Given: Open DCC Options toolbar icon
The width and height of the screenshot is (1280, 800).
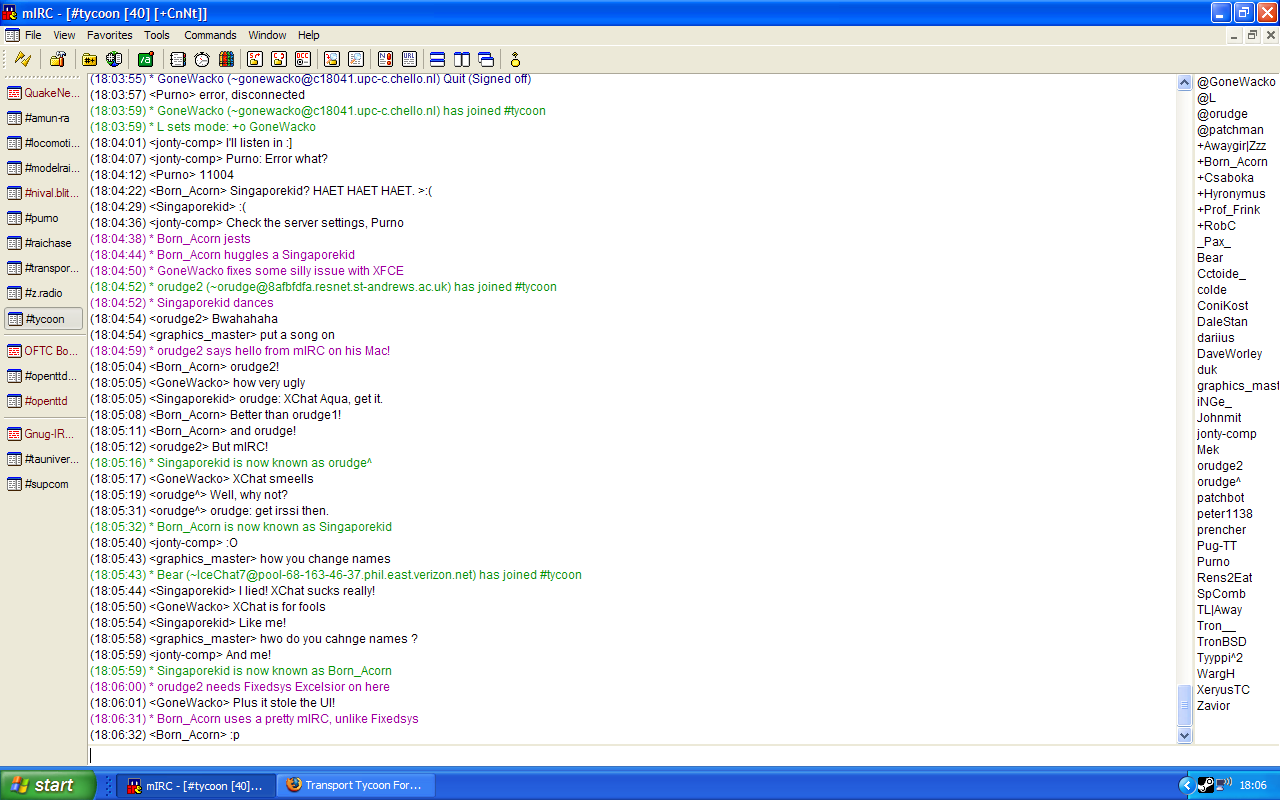Looking at the screenshot, I should [302, 59].
